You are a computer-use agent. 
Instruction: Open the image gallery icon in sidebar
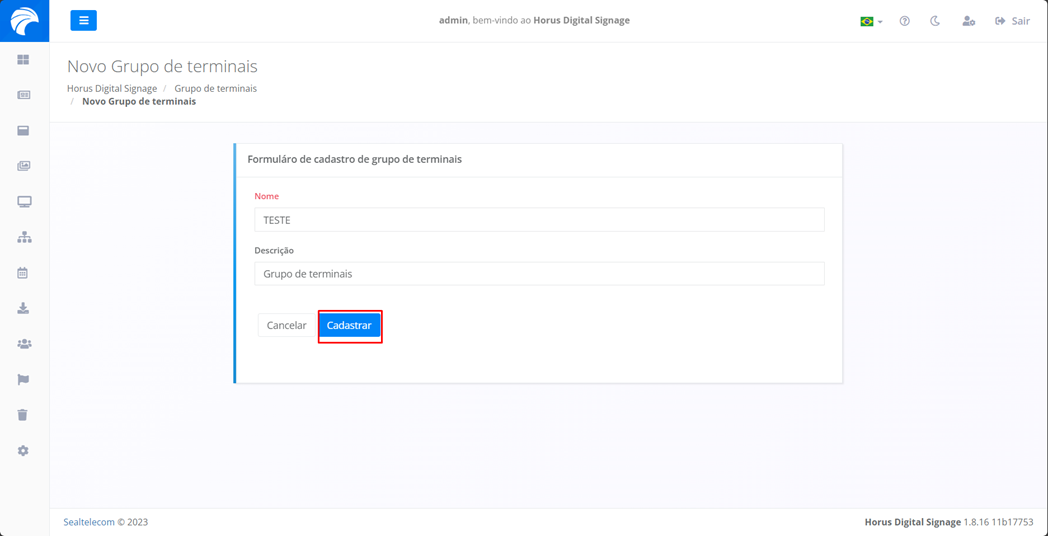pos(23,166)
